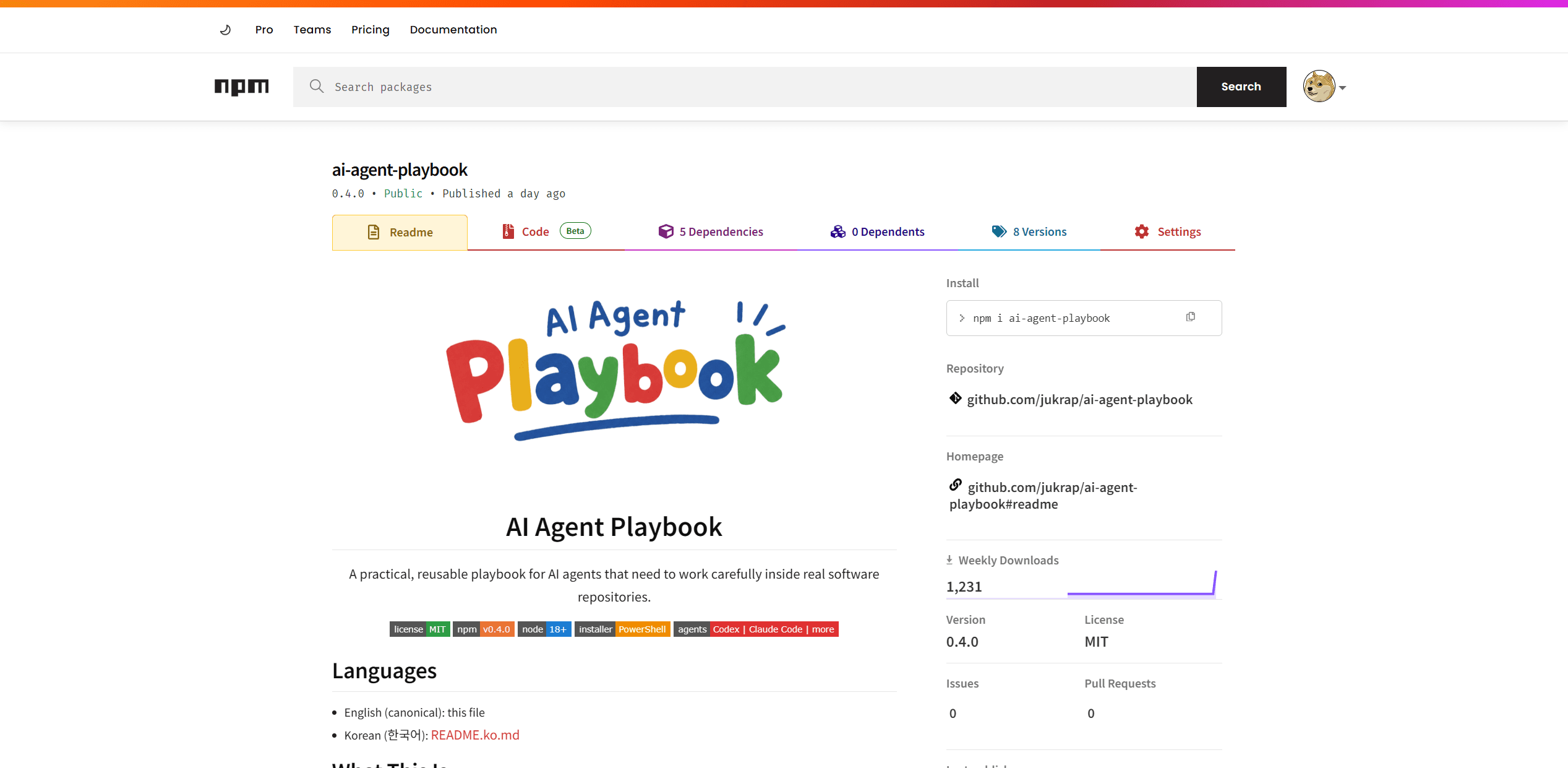Click the version 0.4.0 under package title

click(348, 194)
